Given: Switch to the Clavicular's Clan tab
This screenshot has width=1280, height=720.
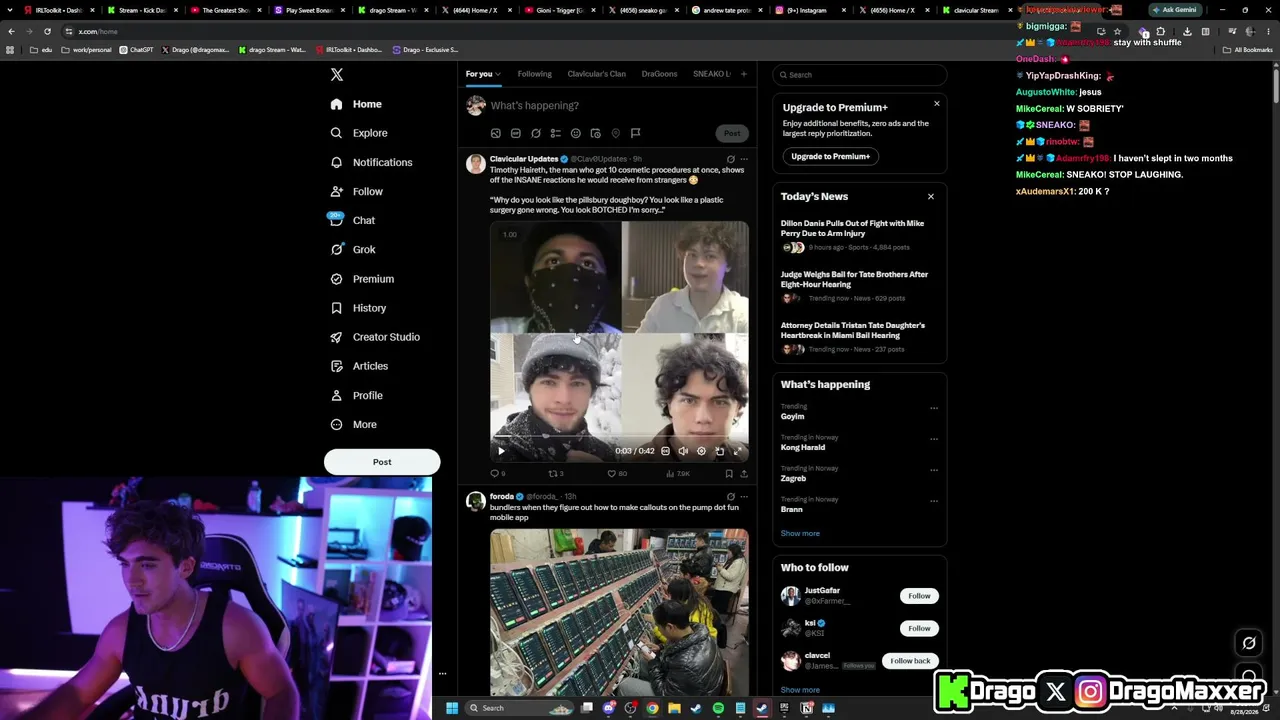Looking at the screenshot, I should point(596,74).
